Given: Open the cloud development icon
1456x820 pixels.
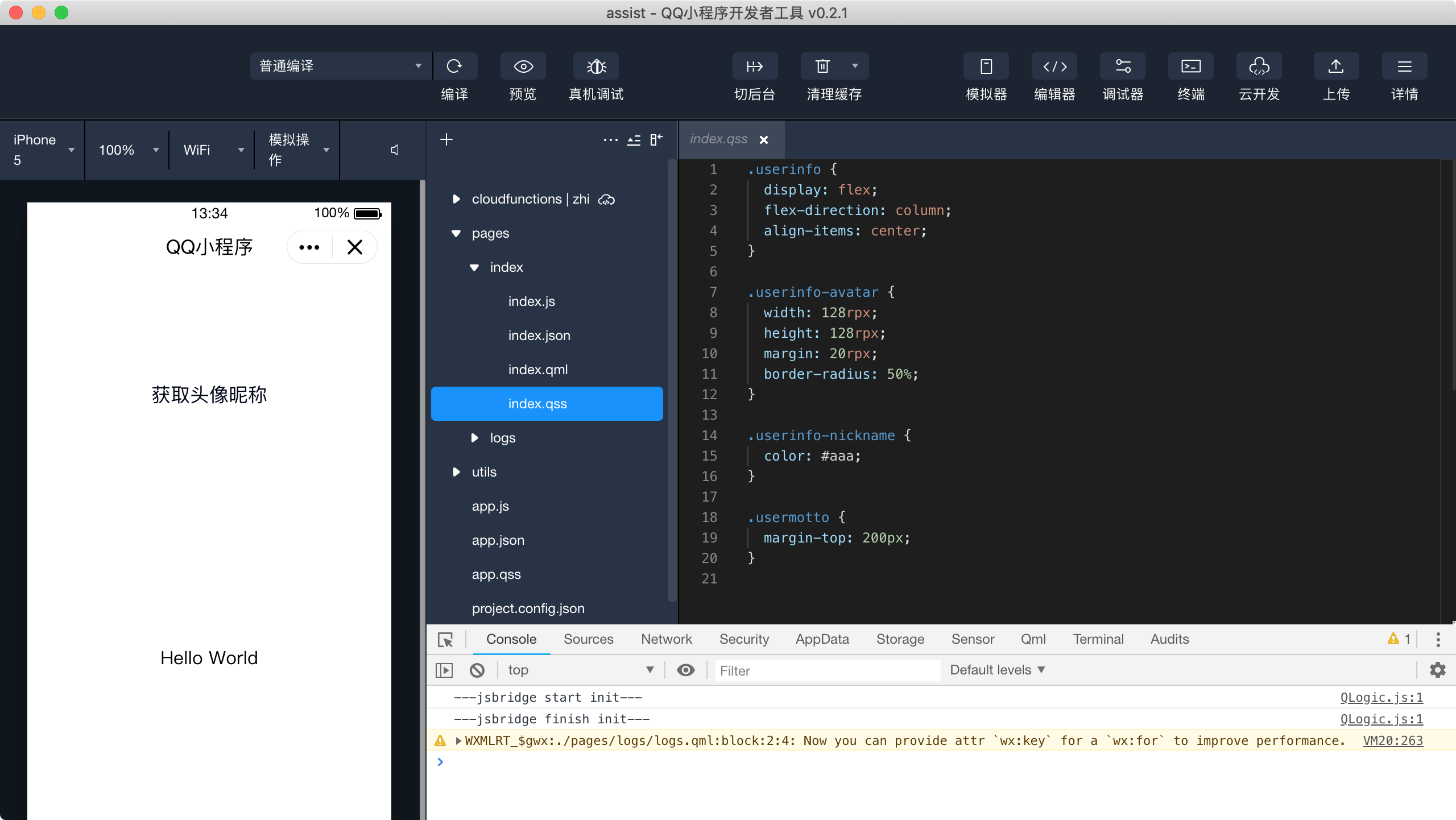Looking at the screenshot, I should tap(1259, 67).
